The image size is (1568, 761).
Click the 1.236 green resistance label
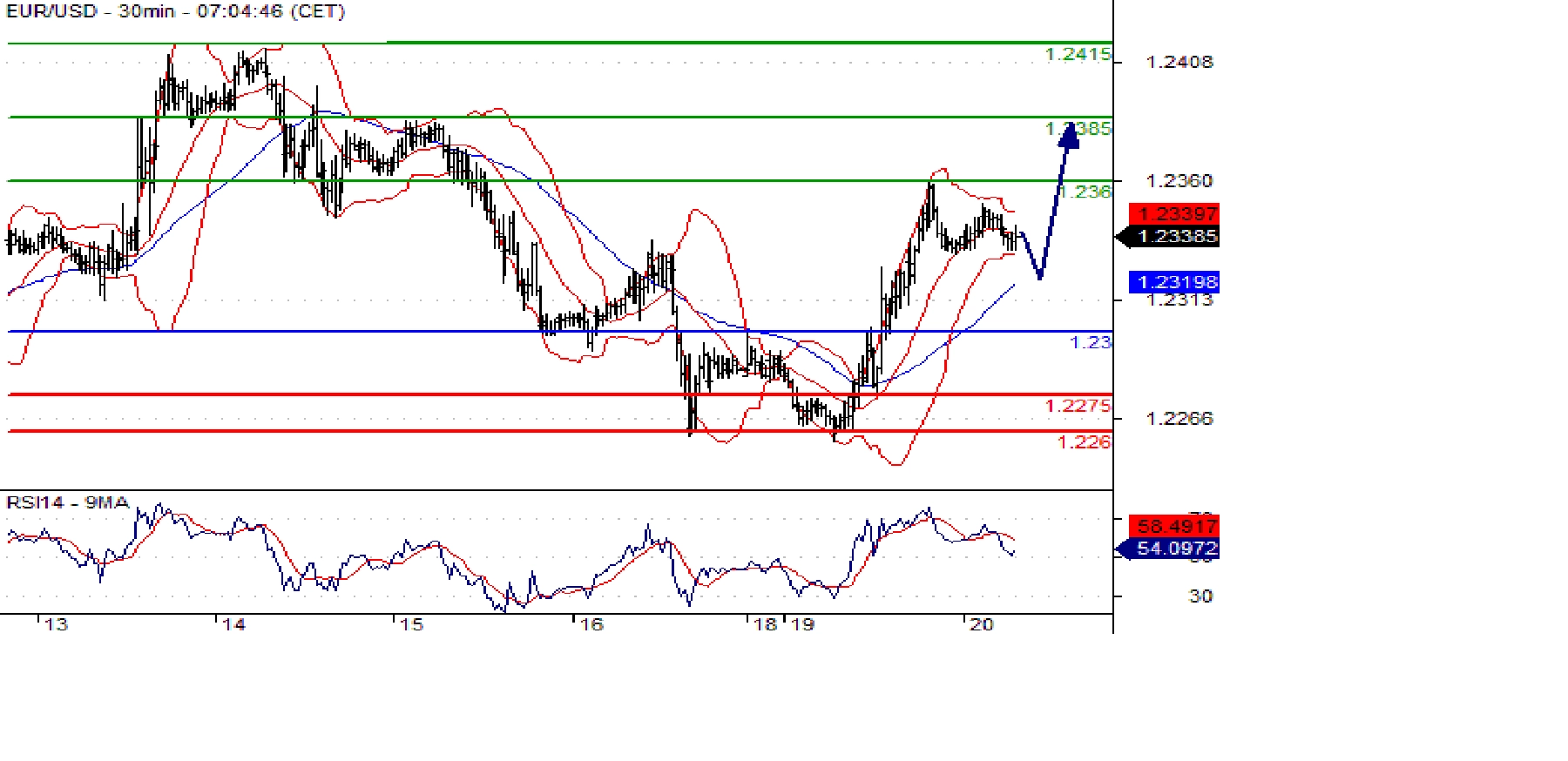coord(1089,192)
